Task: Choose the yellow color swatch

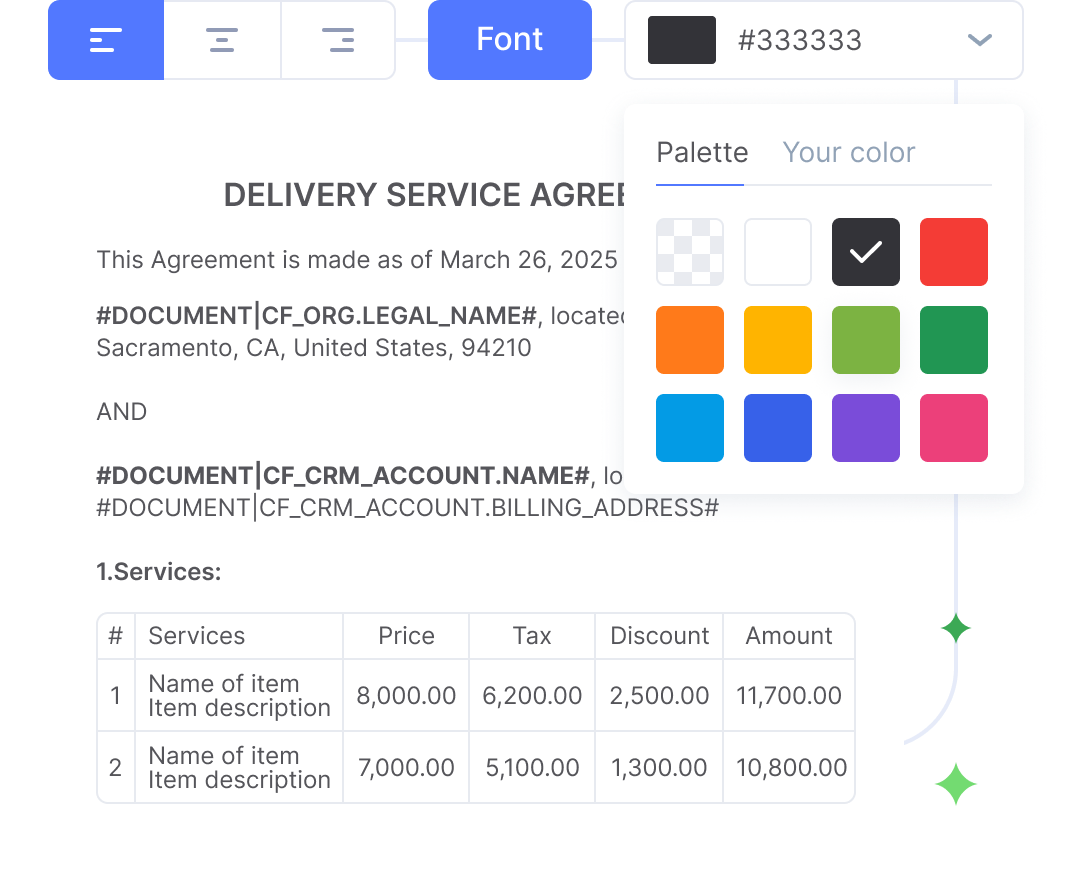Action: [x=778, y=340]
